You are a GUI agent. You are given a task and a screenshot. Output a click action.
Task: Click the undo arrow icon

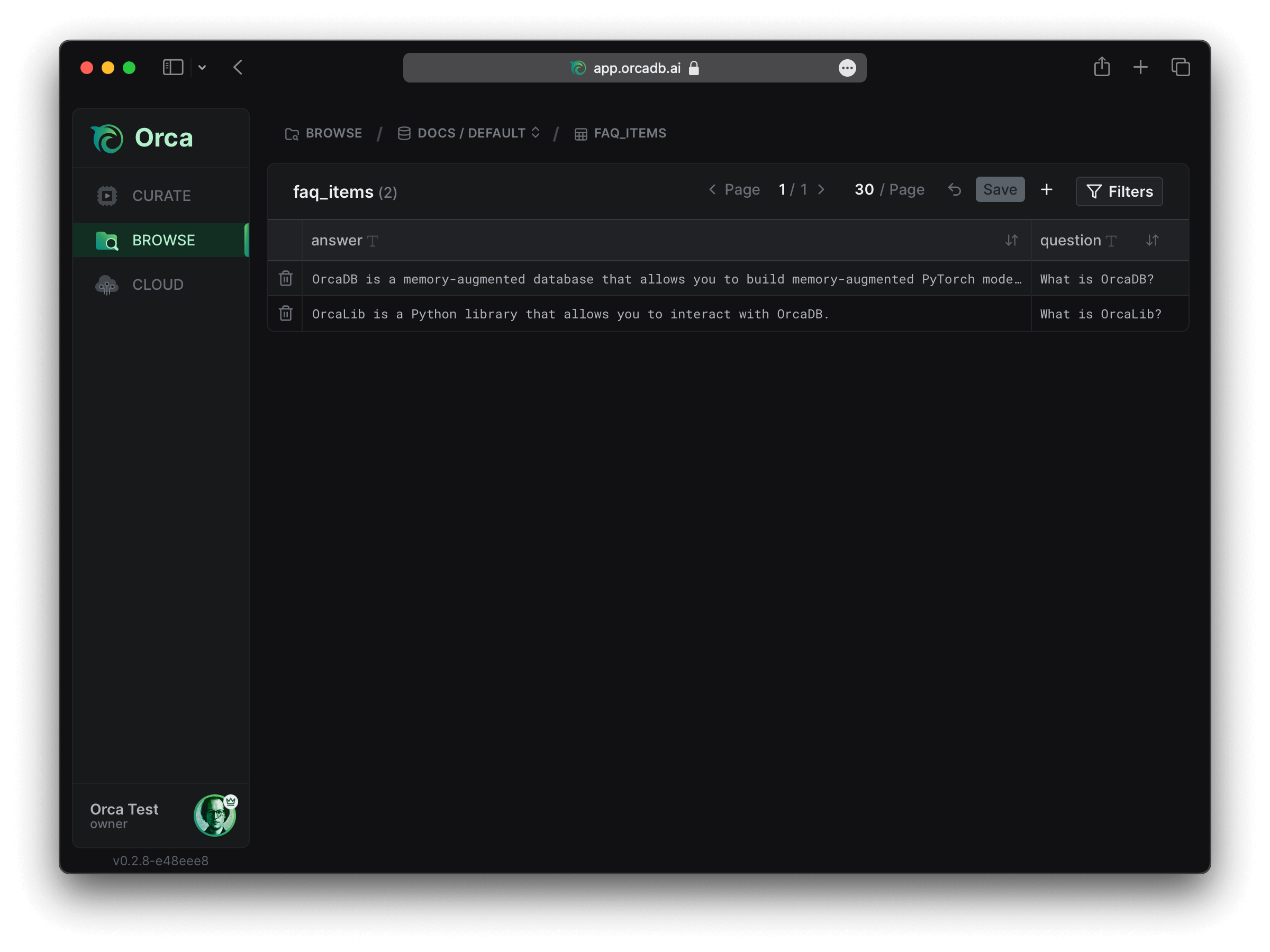click(x=954, y=190)
